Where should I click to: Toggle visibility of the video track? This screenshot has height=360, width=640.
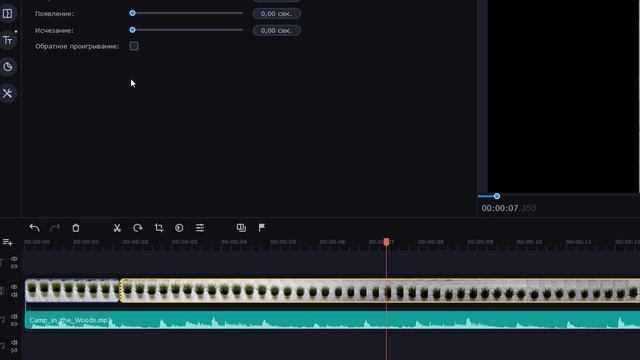pos(14,287)
